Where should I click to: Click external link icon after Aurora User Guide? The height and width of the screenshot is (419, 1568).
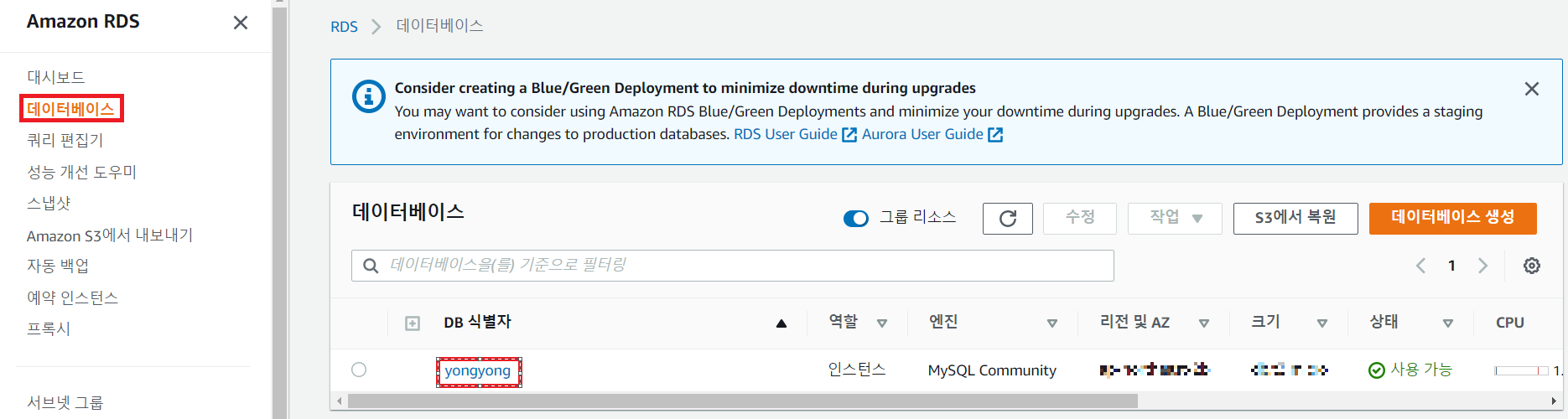(x=995, y=135)
